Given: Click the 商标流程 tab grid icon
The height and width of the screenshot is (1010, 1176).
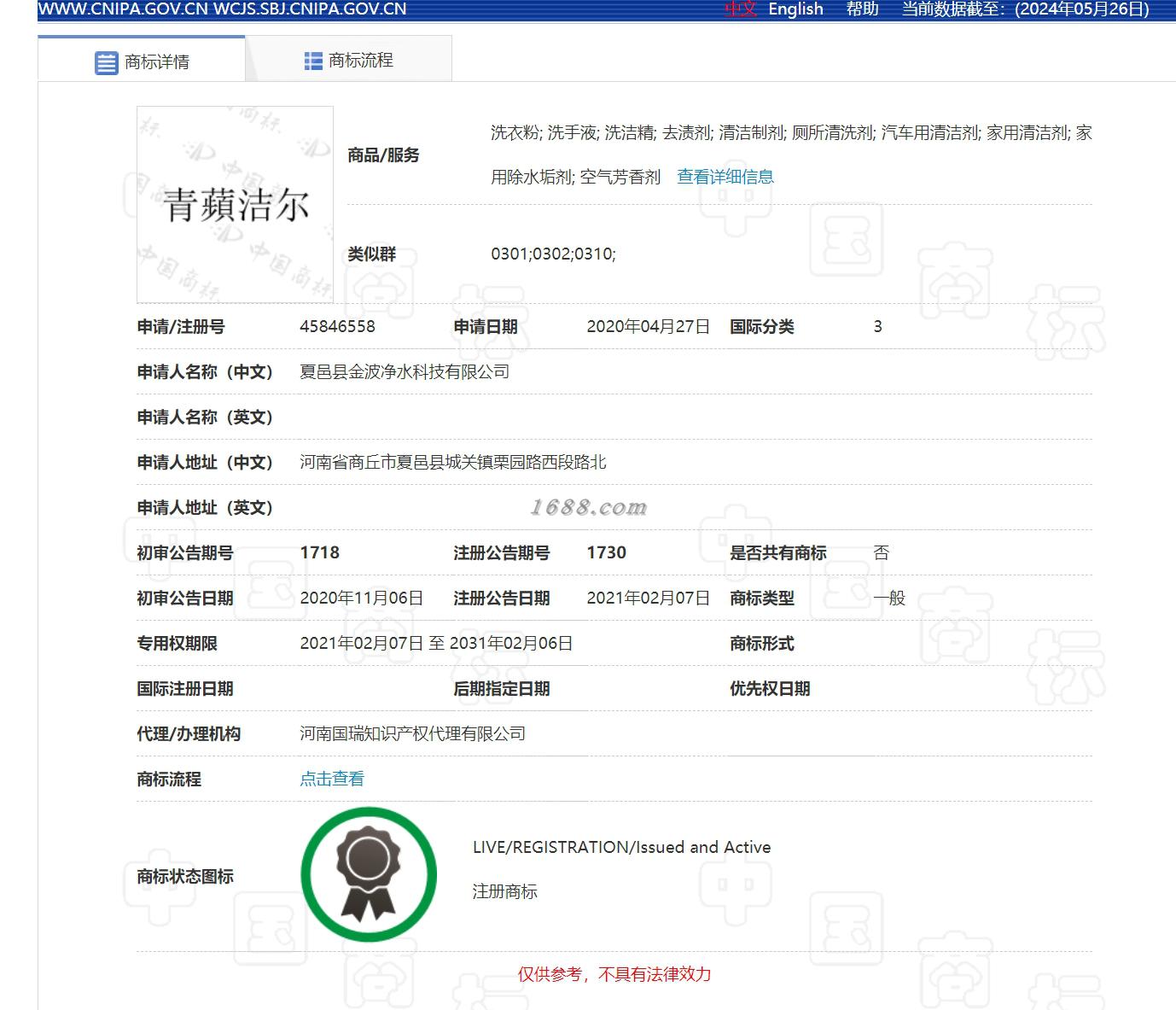Looking at the screenshot, I should (313, 61).
